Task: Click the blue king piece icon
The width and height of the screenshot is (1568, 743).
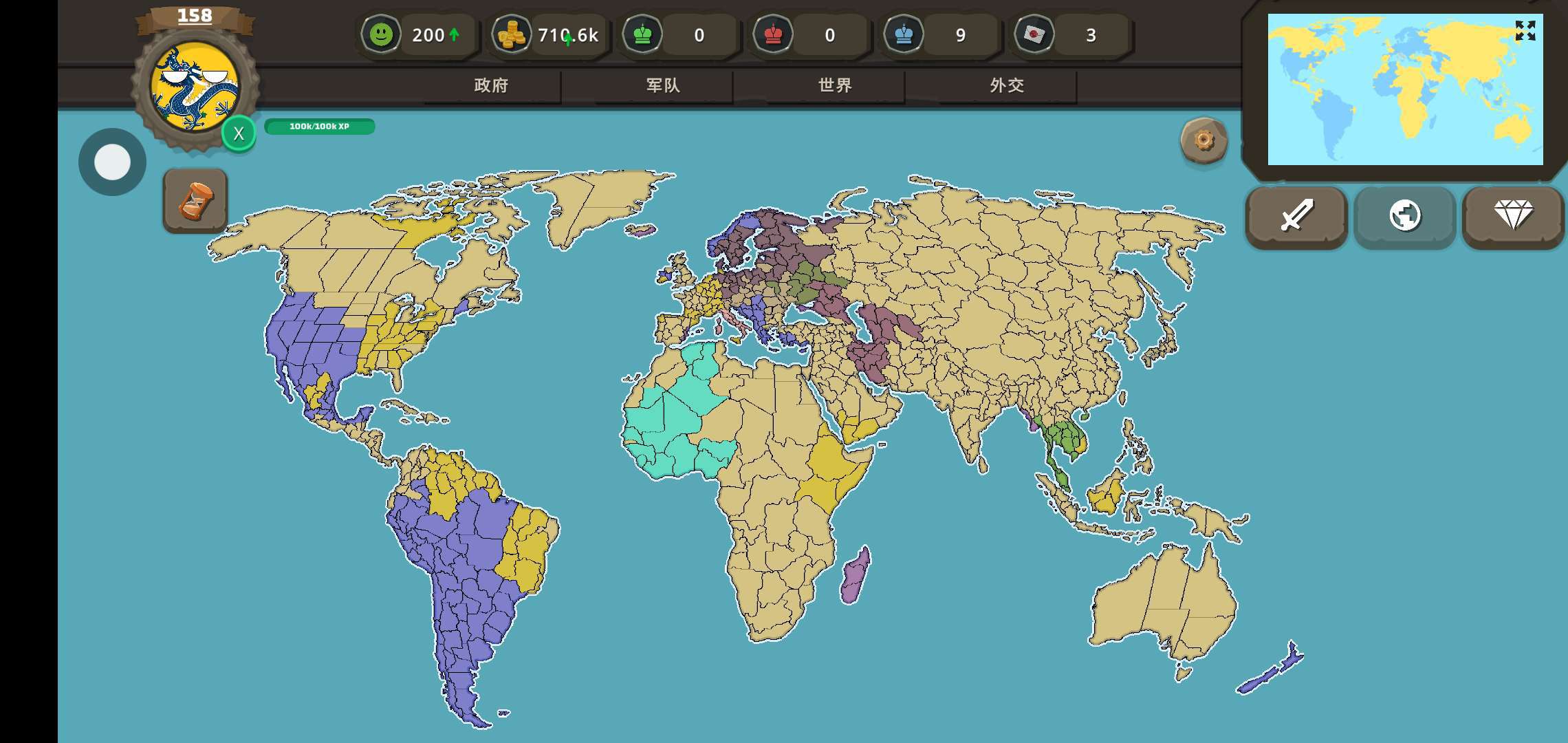Action: tap(904, 34)
